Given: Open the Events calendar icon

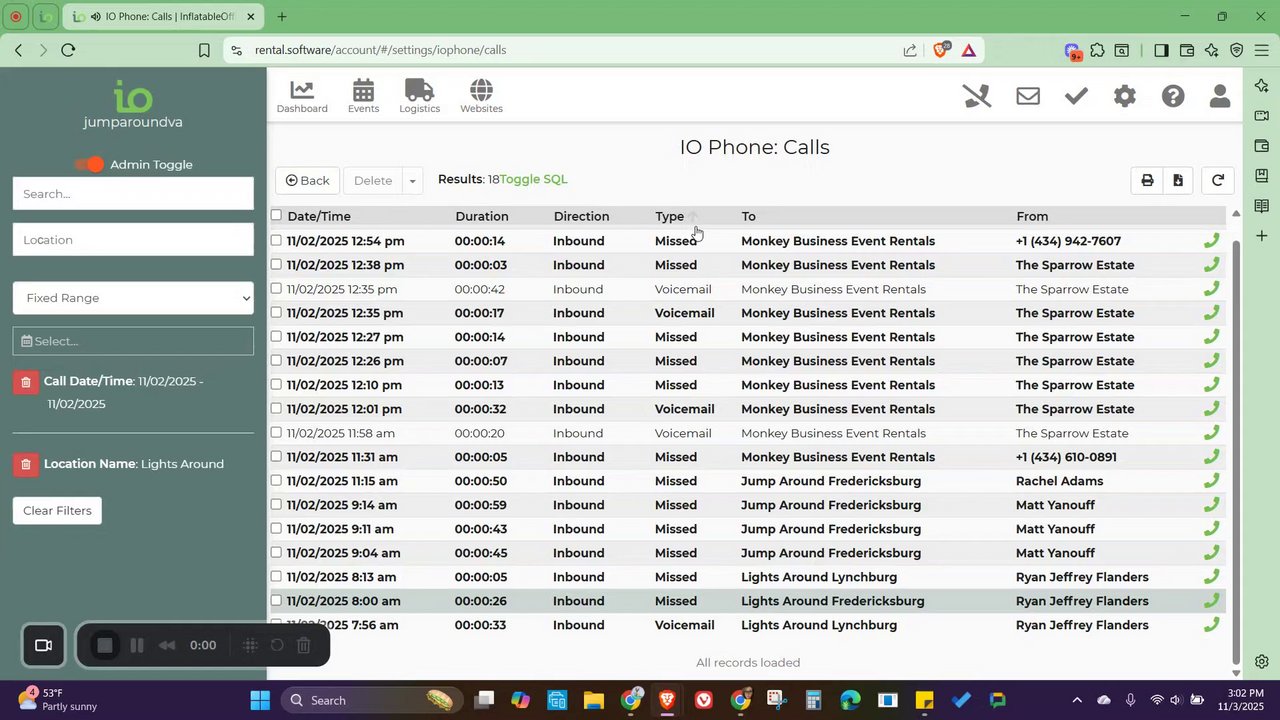Looking at the screenshot, I should 363,96.
